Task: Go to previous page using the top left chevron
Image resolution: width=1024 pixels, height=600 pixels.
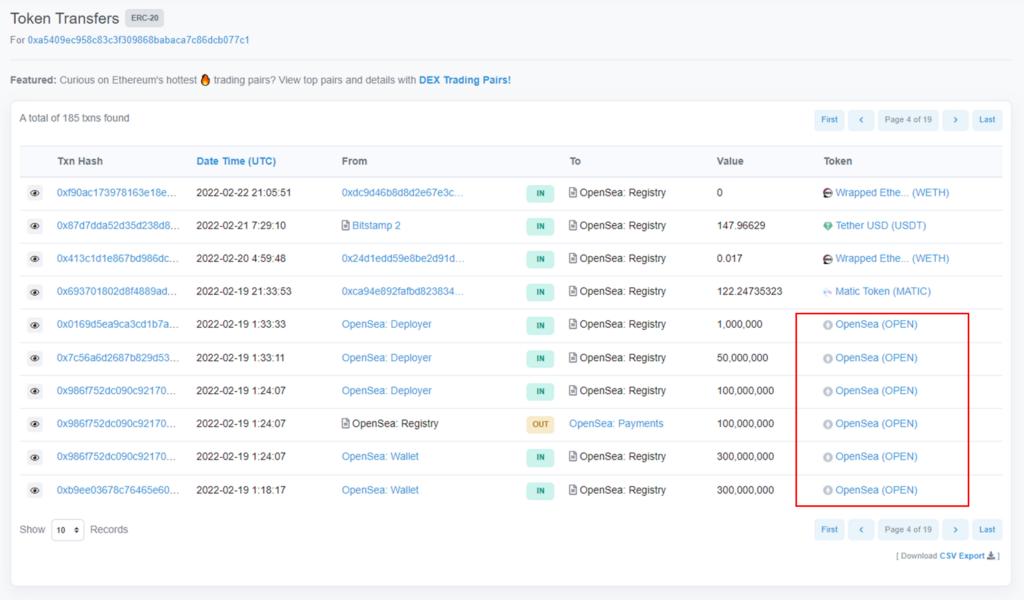Action: (x=860, y=120)
